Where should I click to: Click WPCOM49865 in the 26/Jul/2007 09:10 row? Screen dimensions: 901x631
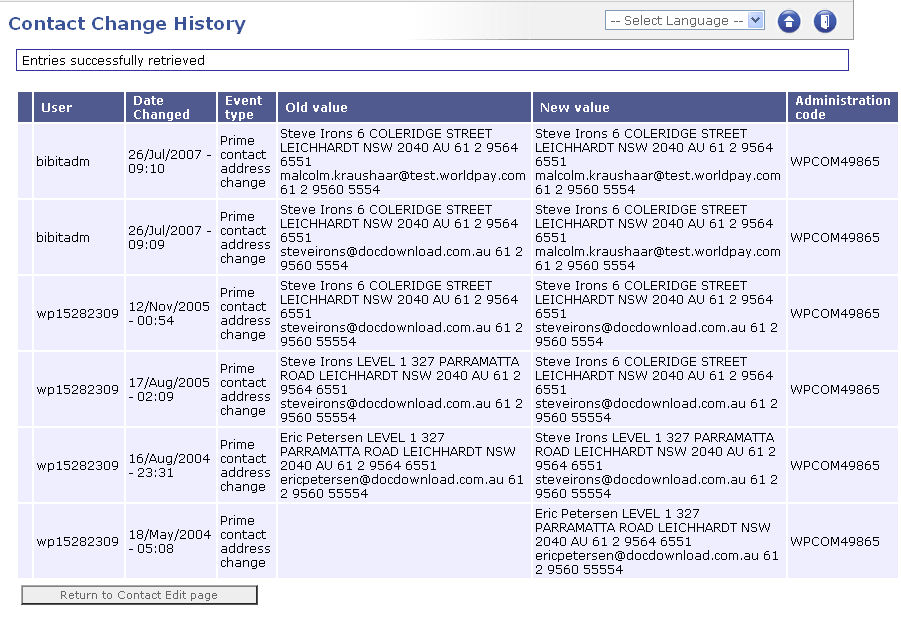point(835,161)
